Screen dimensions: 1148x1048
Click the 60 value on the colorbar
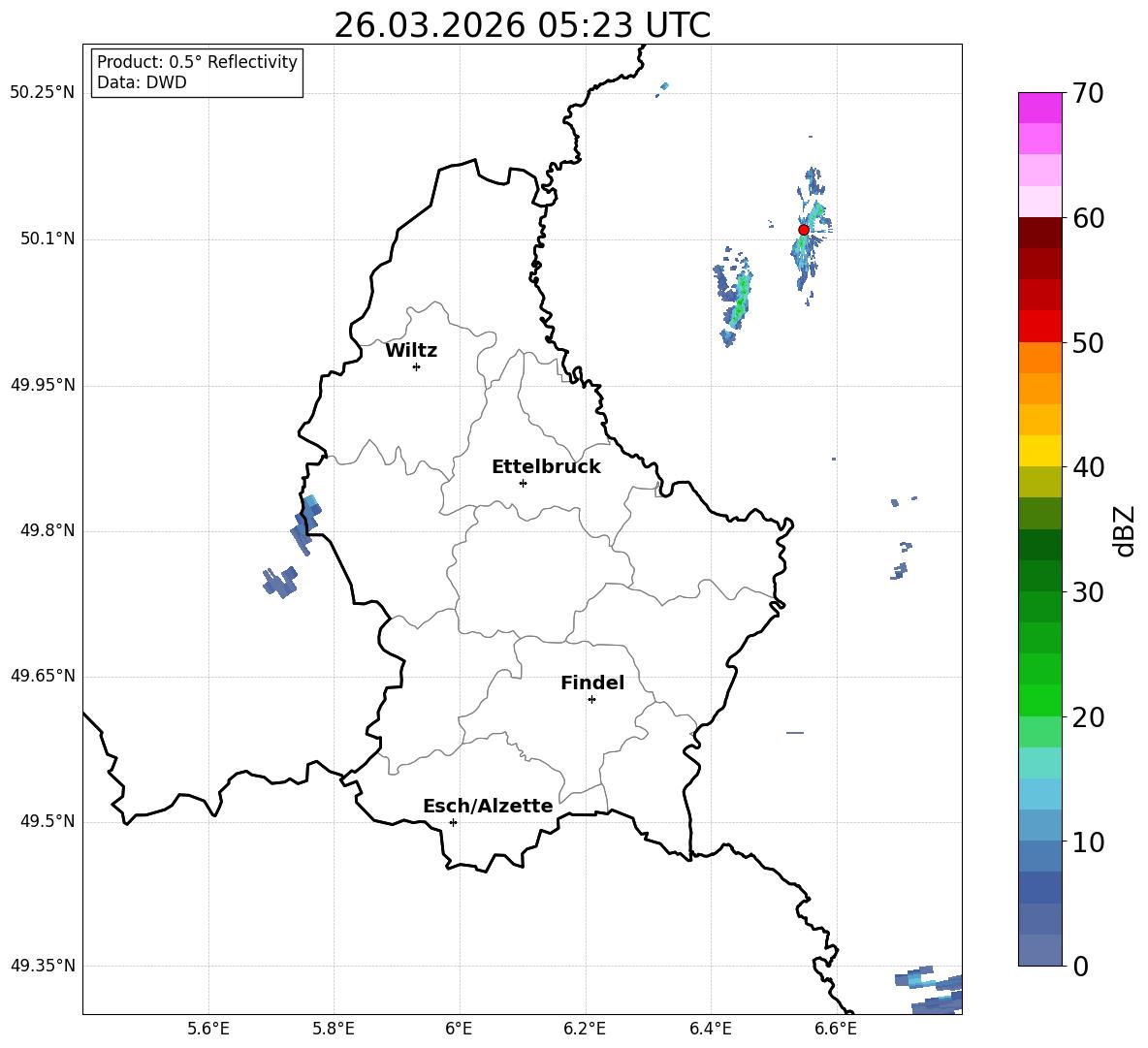pyautogui.click(x=1088, y=218)
